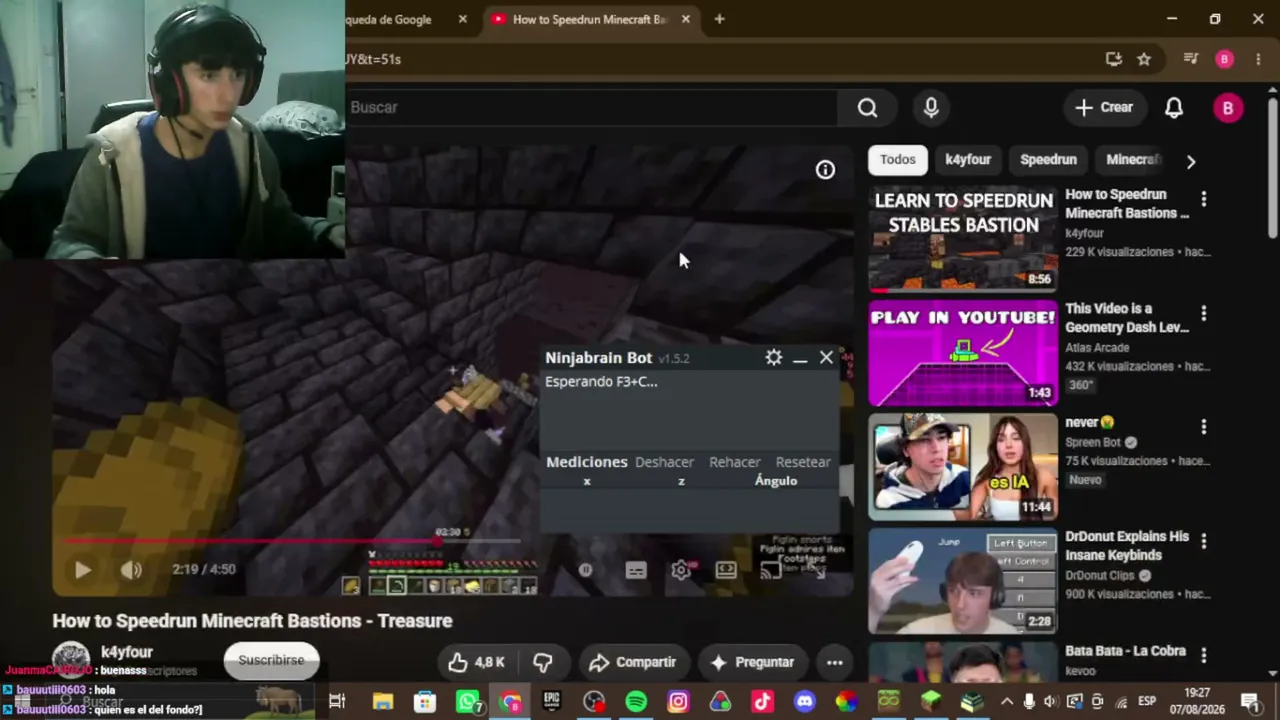Open Chrome media controls icon

(x=1190, y=59)
